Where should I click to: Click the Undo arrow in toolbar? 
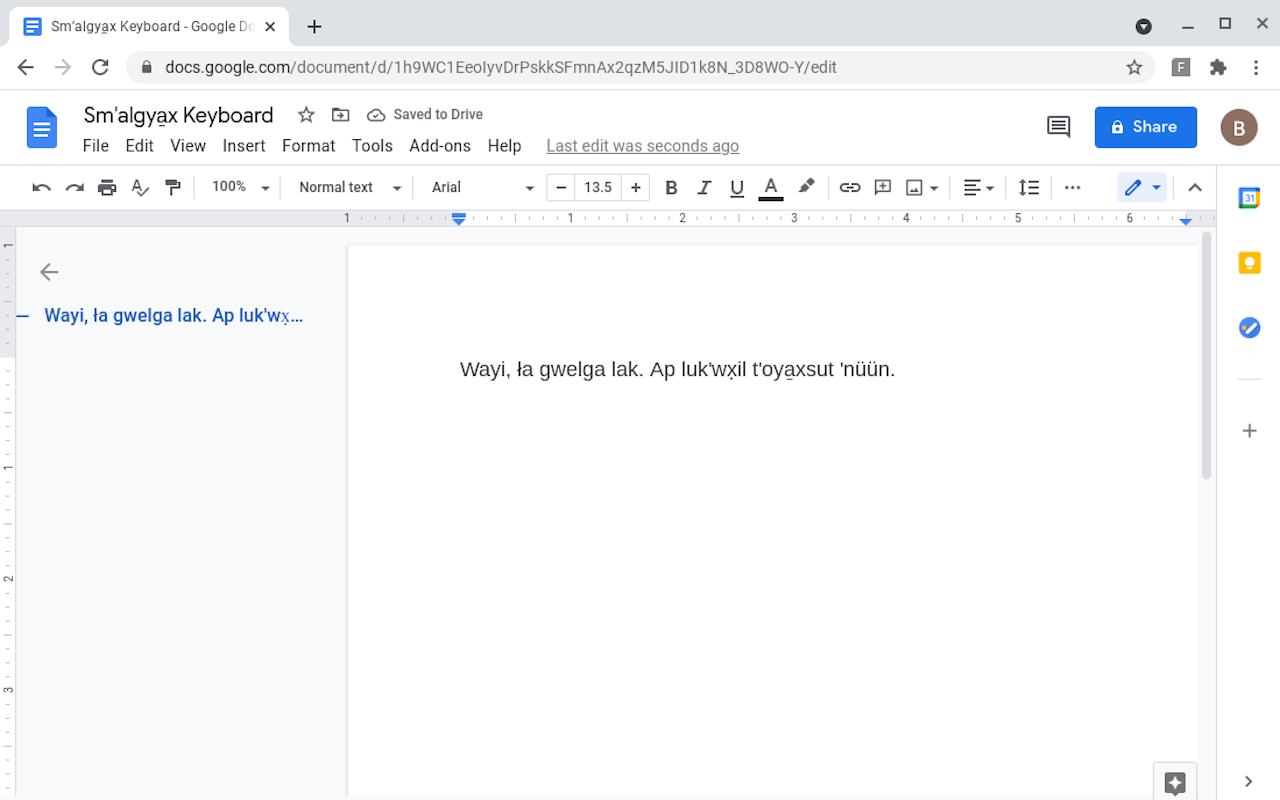41,187
